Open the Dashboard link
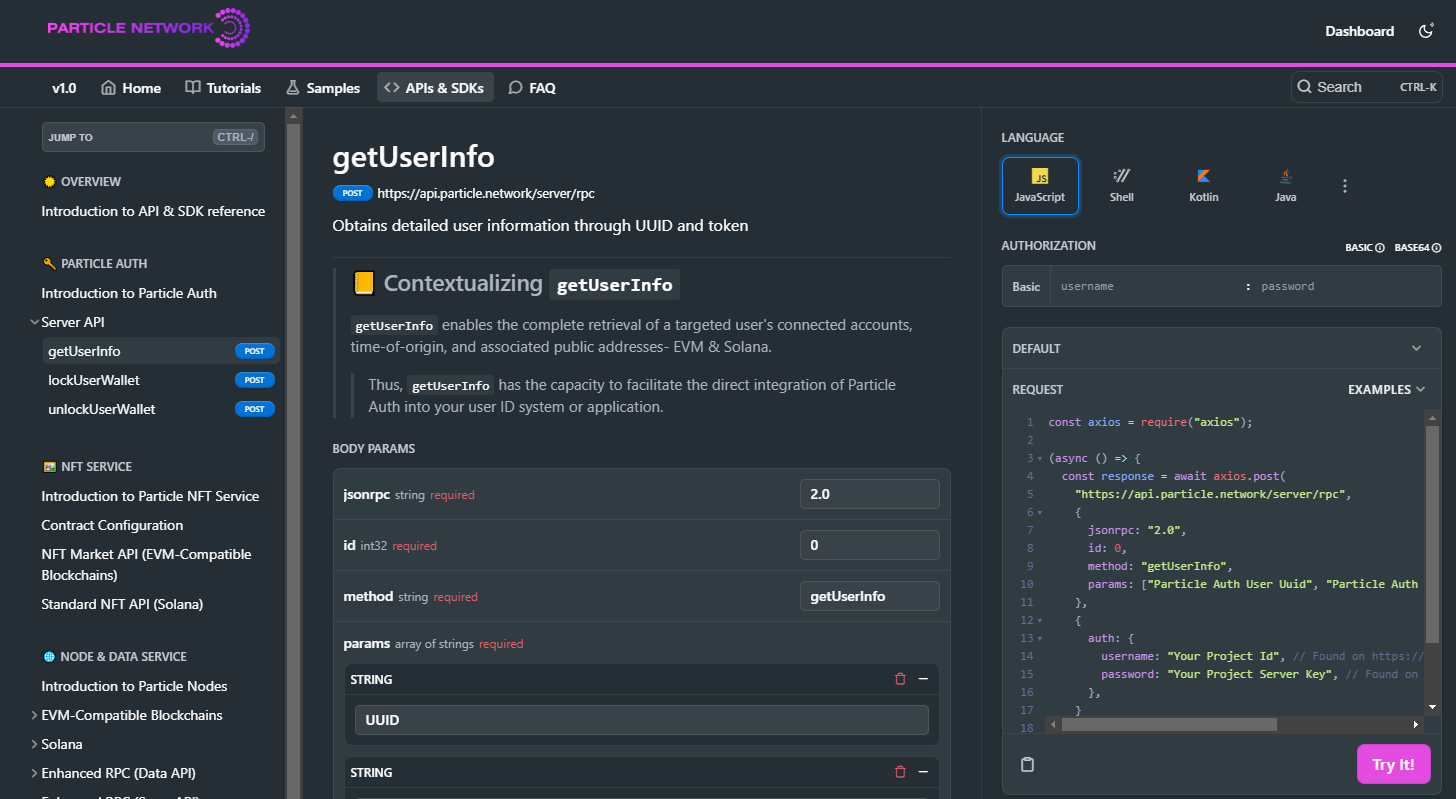The image size is (1456, 799). (1359, 31)
